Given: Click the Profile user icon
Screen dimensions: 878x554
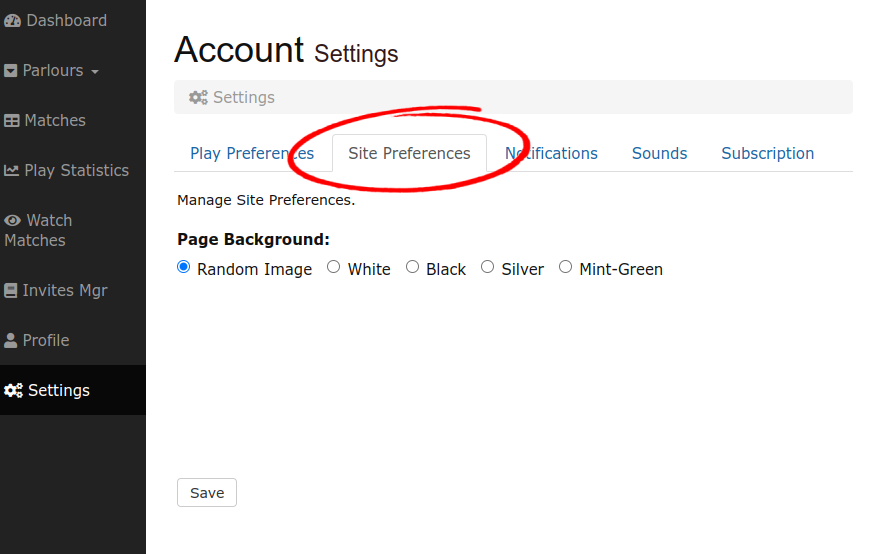Looking at the screenshot, I should [x=11, y=341].
